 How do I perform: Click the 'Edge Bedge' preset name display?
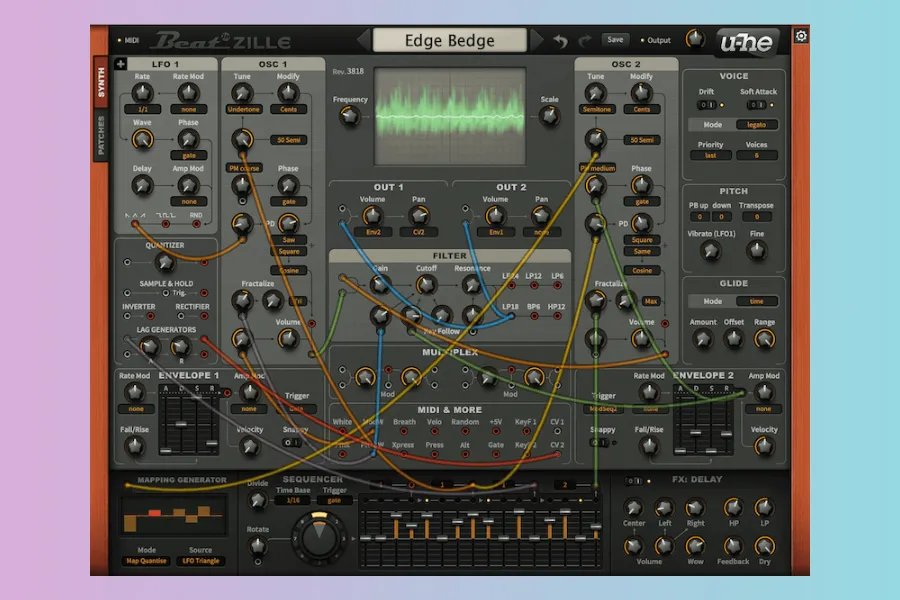tap(449, 40)
